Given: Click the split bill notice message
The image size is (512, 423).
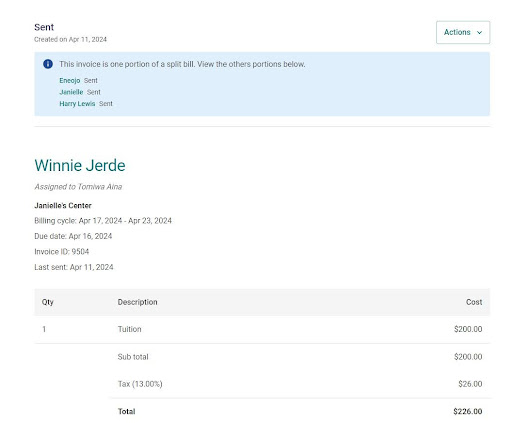Looking at the screenshot, I should pyautogui.click(x=182, y=64).
